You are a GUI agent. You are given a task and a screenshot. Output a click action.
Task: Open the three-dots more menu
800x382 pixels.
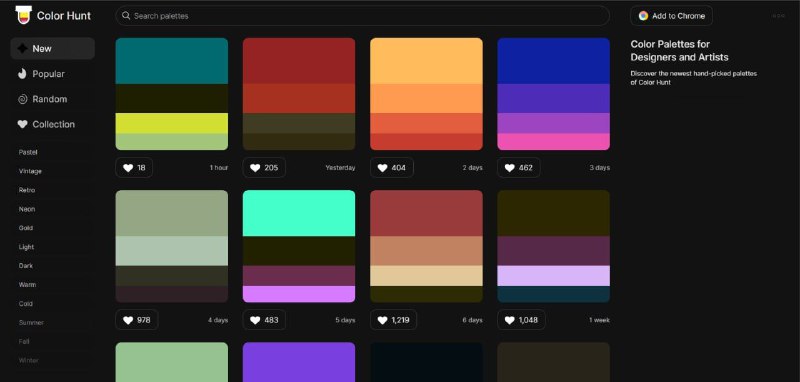pos(779,16)
